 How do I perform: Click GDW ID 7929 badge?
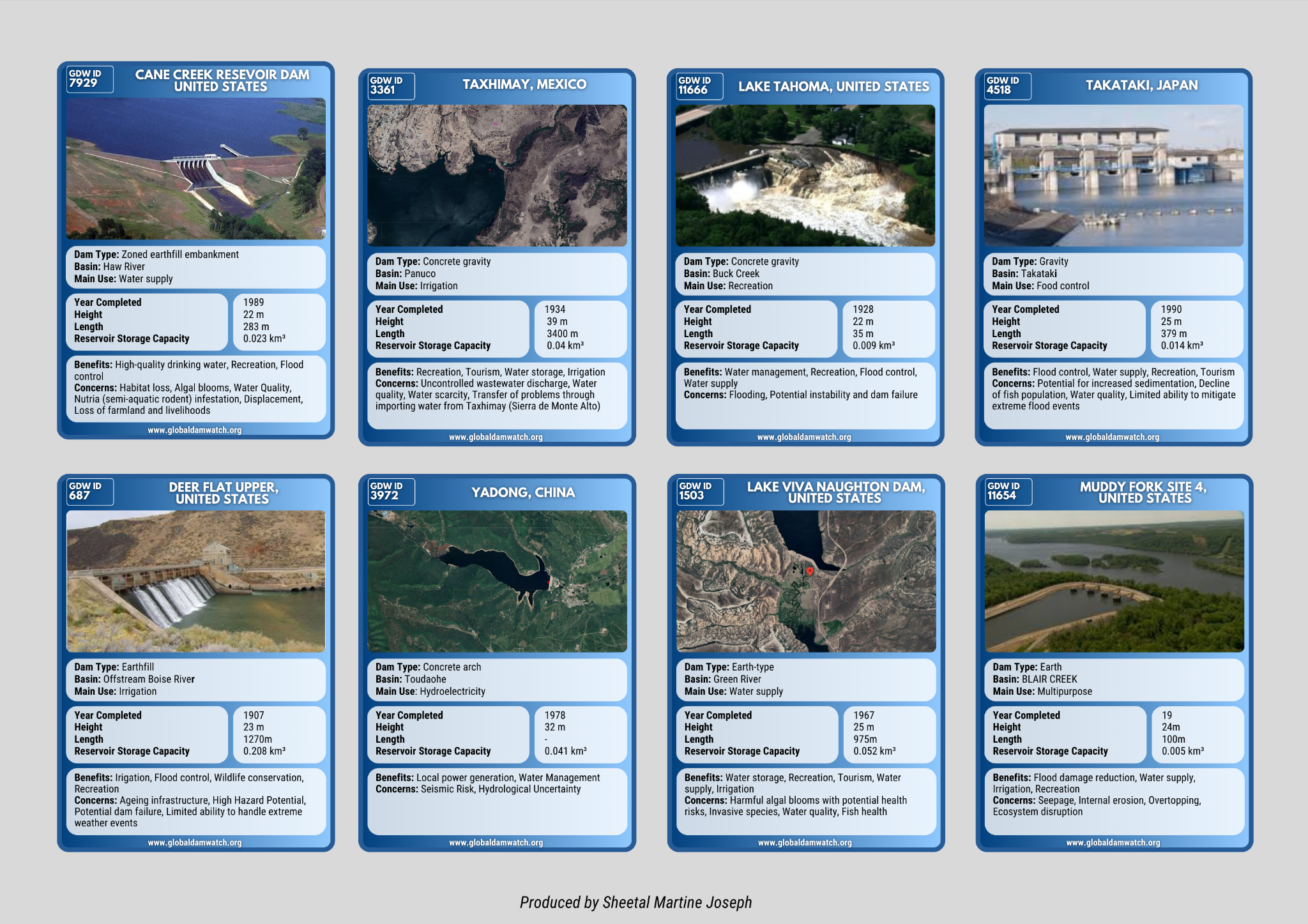[89, 79]
